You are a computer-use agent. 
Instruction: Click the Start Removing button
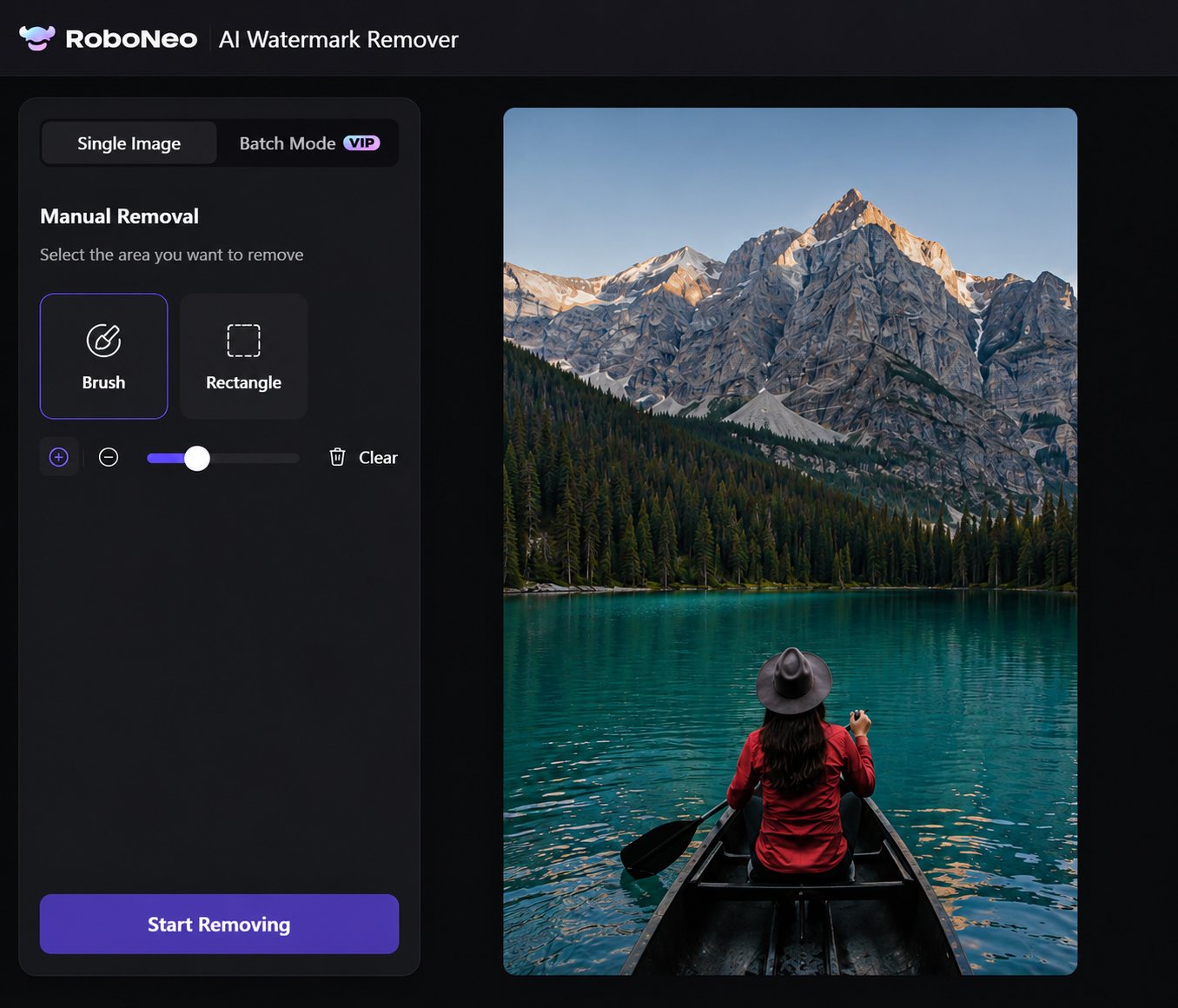coord(219,924)
